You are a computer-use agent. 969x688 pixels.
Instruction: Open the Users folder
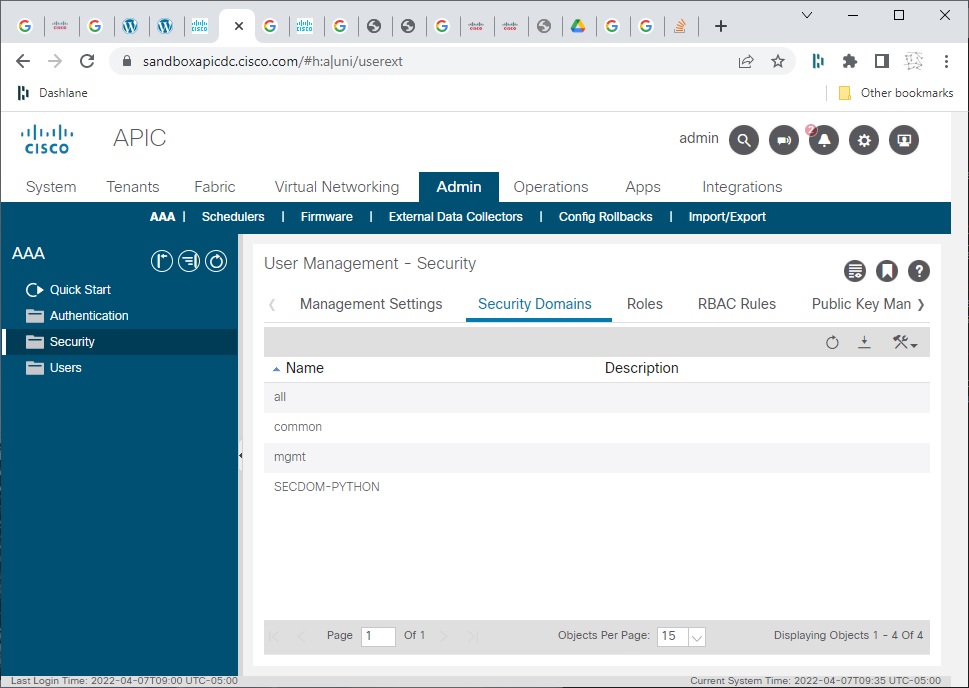tap(66, 368)
